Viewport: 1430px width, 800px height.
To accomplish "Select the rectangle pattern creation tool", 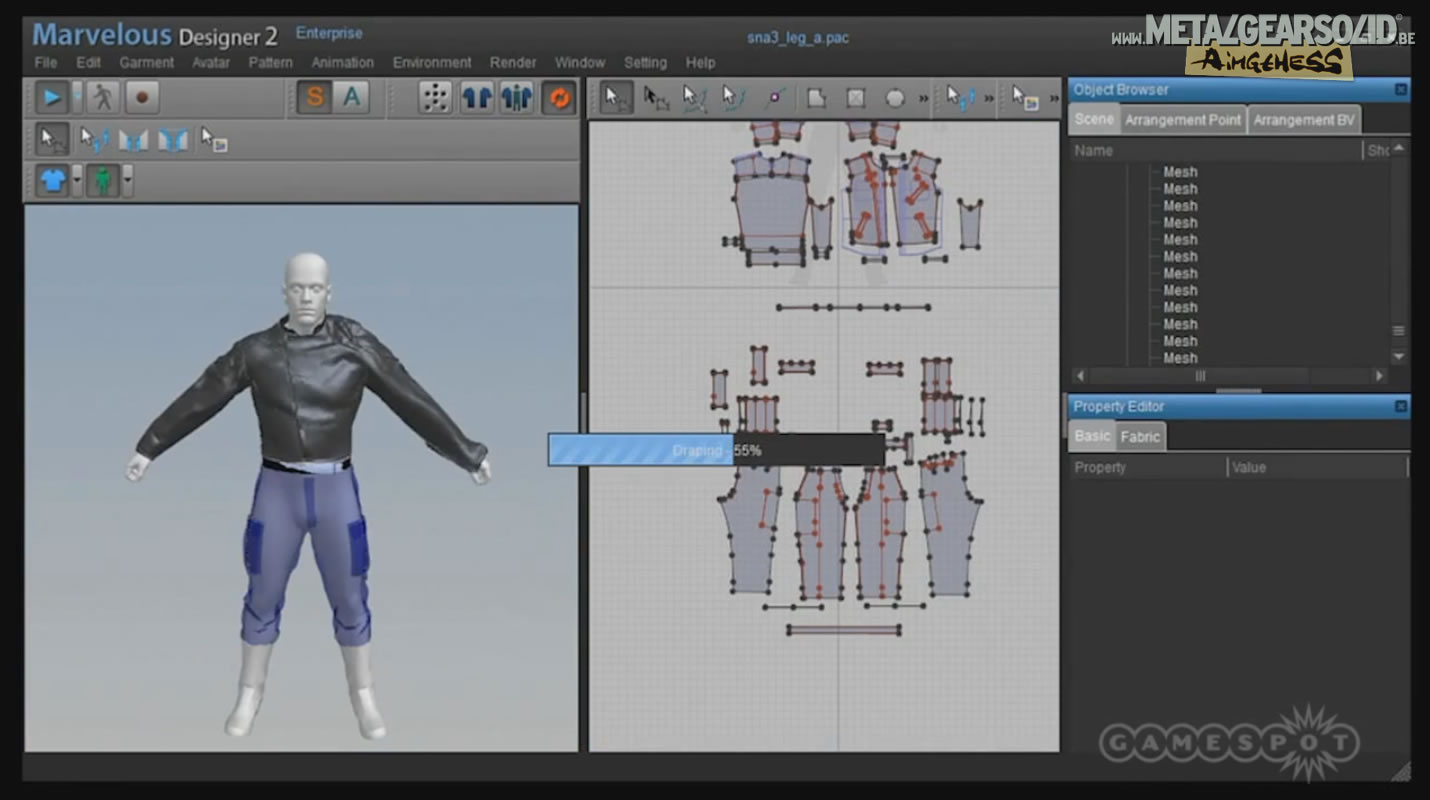I will [856, 98].
